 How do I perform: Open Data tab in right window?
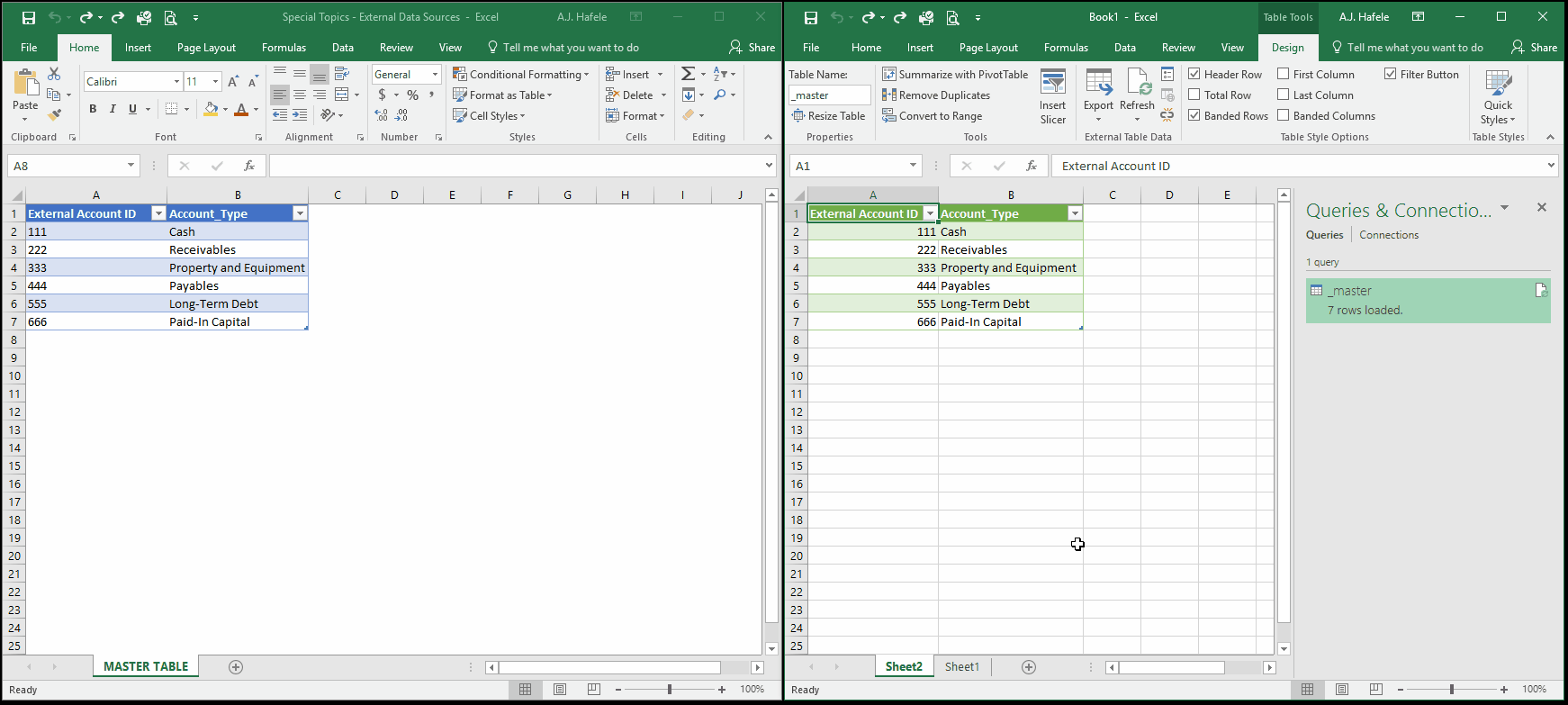[x=1125, y=48]
